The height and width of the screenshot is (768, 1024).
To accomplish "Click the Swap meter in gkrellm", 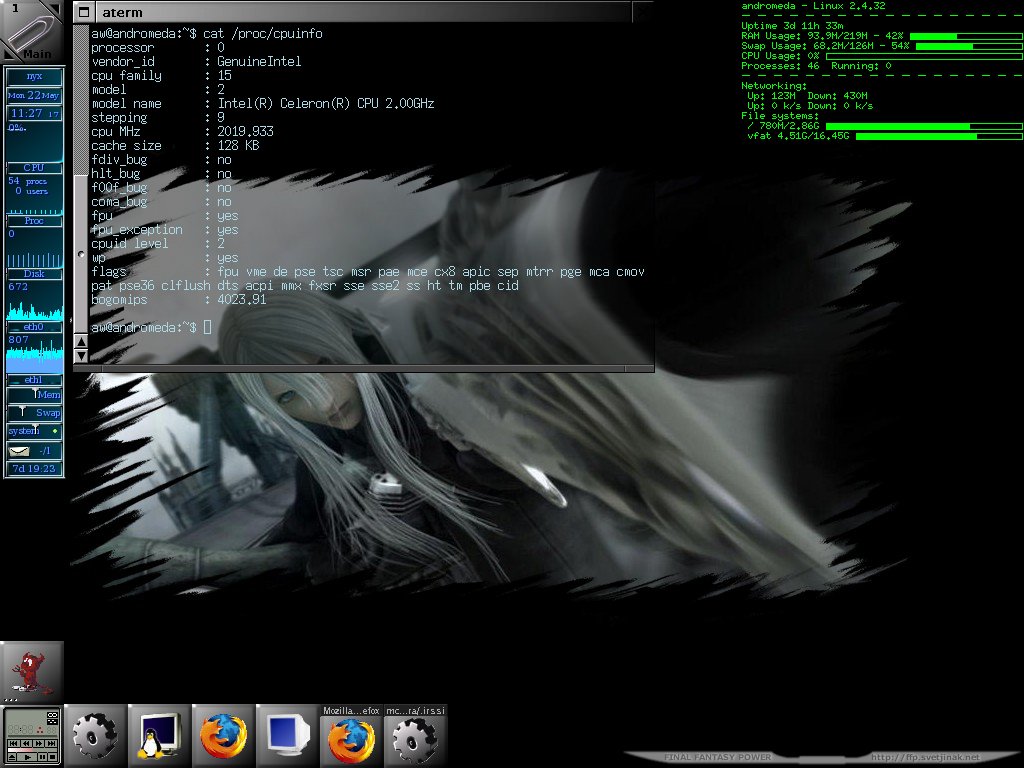I will pyautogui.click(x=34, y=413).
